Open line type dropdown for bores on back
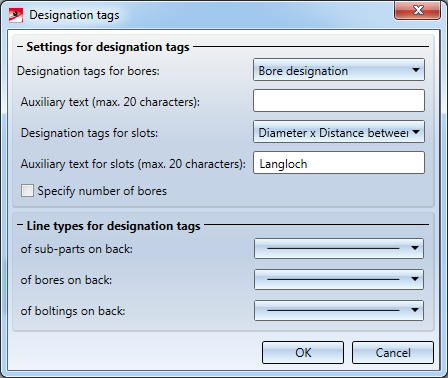Image resolution: width=448 pixels, height=378 pixels. tap(339, 279)
